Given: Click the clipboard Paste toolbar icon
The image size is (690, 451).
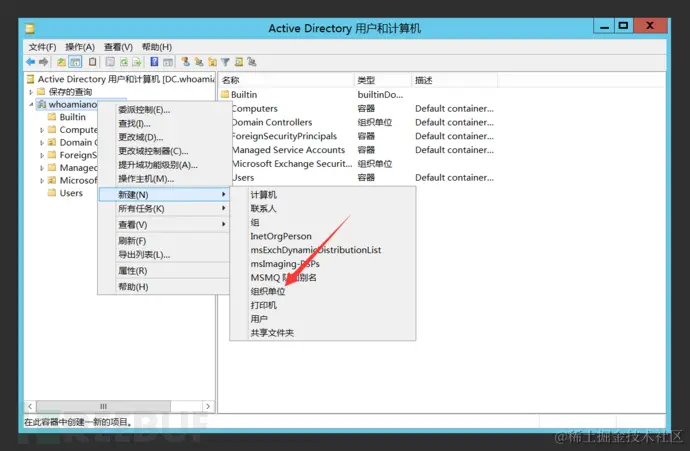Looking at the screenshot, I should (92, 62).
